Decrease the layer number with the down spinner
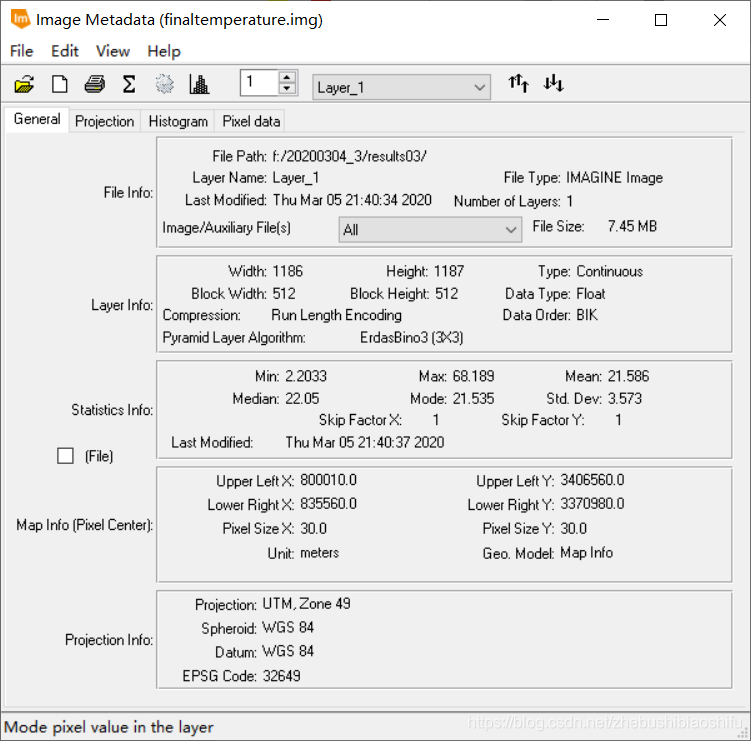The image size is (751, 741). (x=287, y=89)
